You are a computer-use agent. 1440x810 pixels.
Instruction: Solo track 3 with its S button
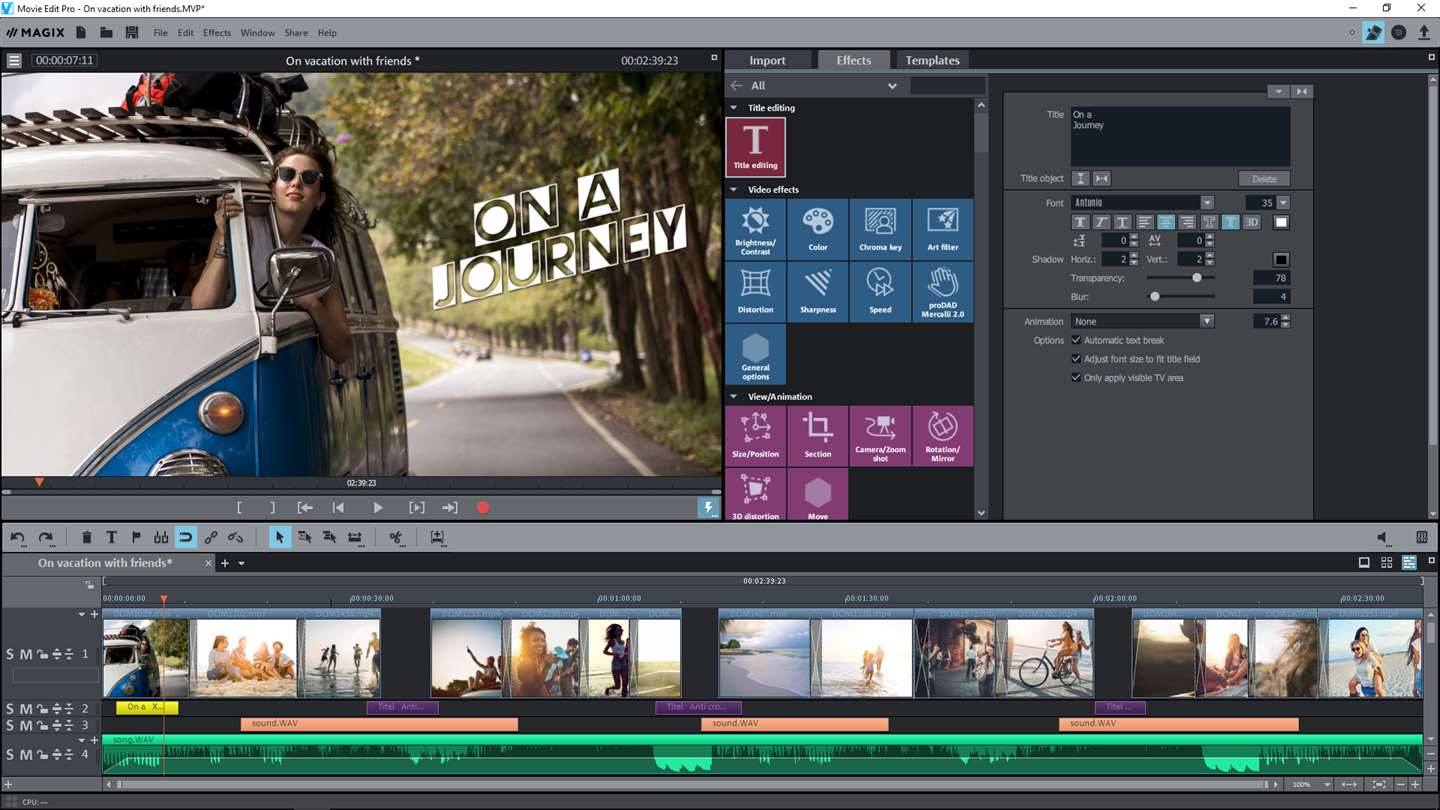(10, 725)
